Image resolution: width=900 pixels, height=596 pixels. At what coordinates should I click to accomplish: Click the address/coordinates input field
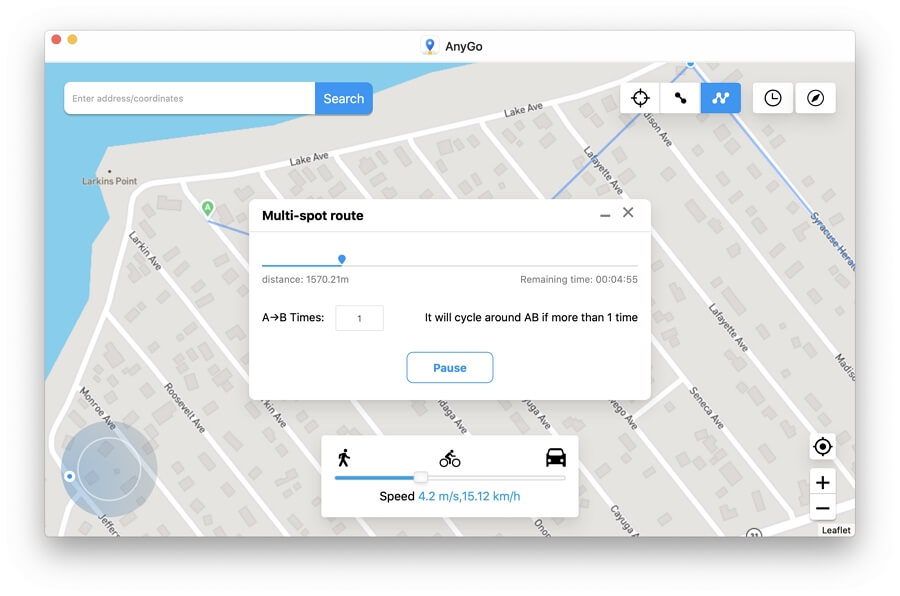[190, 99]
